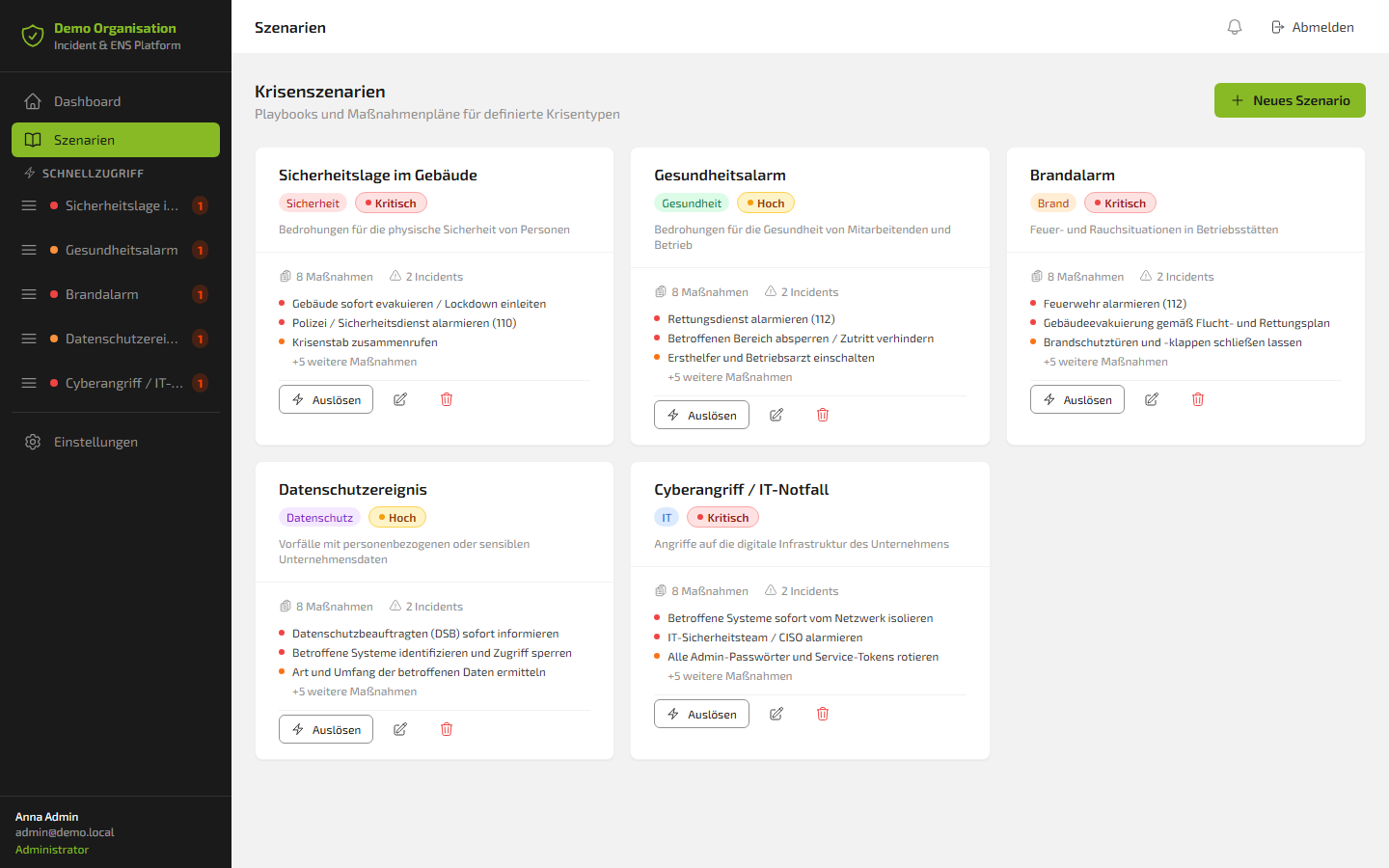Open the notifications bell
1389x868 pixels.
tap(1235, 27)
